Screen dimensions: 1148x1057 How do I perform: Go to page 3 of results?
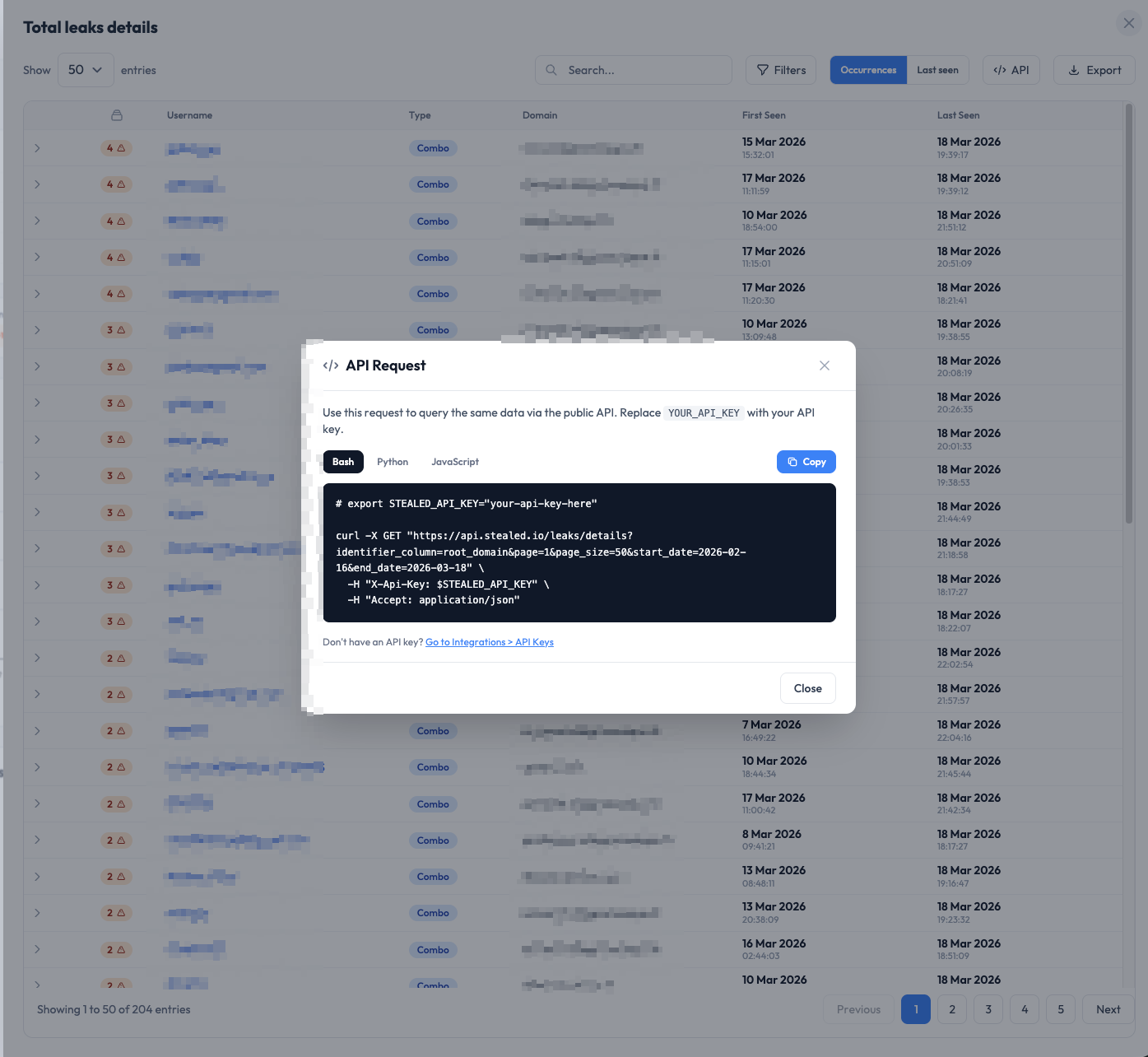coord(988,1009)
